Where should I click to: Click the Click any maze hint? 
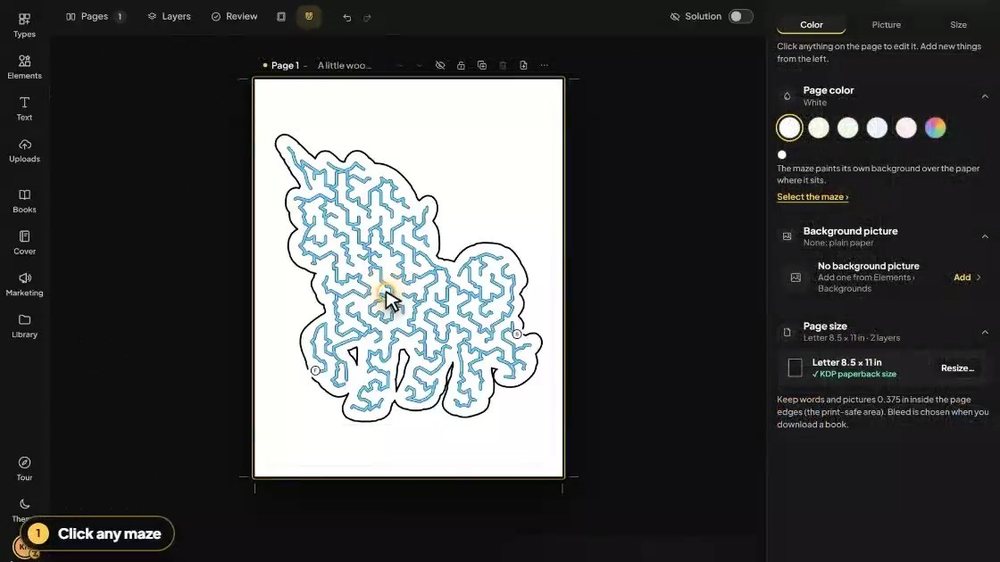(x=98, y=533)
